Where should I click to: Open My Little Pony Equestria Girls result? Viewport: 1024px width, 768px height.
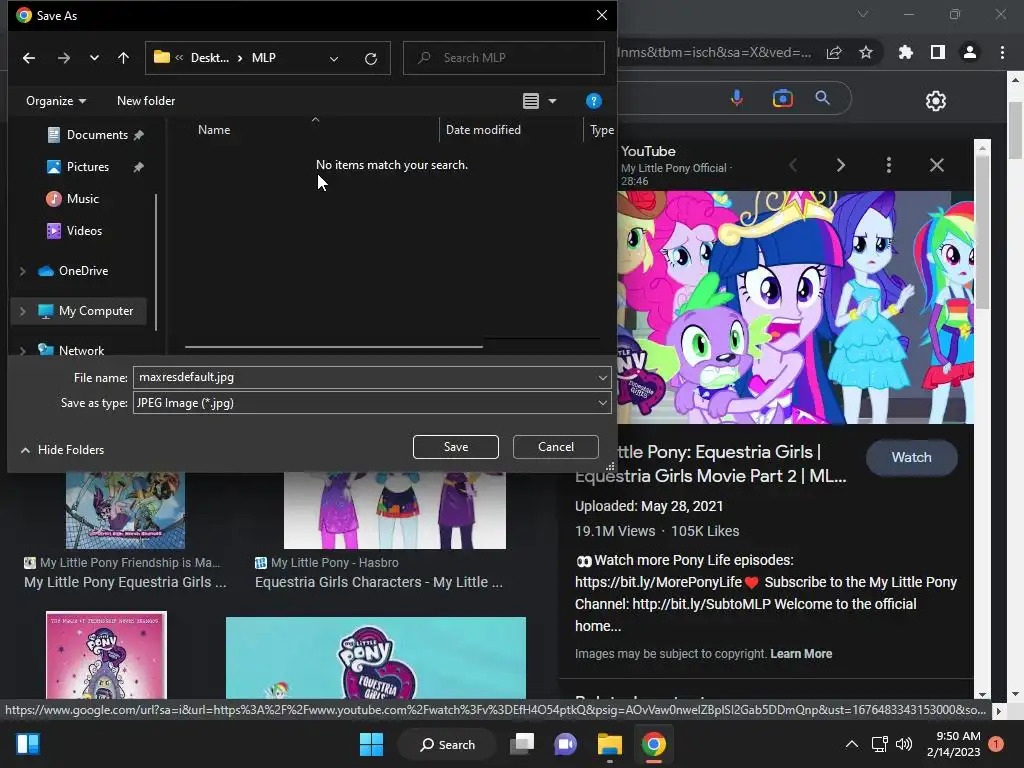pyautogui.click(x=125, y=582)
